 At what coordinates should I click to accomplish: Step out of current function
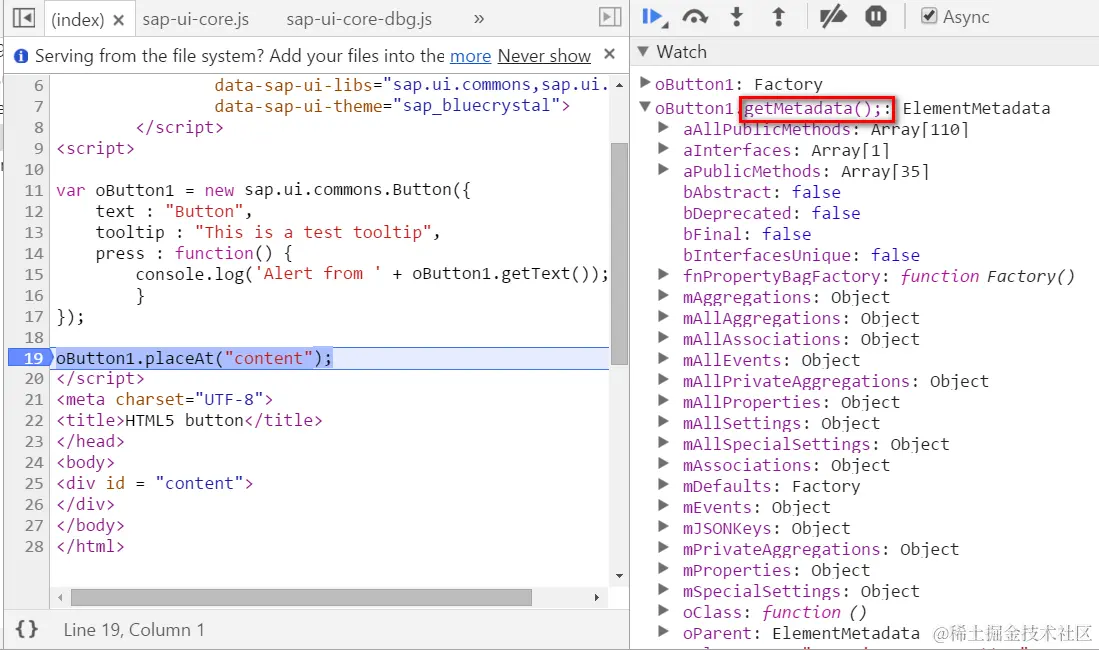(x=779, y=16)
